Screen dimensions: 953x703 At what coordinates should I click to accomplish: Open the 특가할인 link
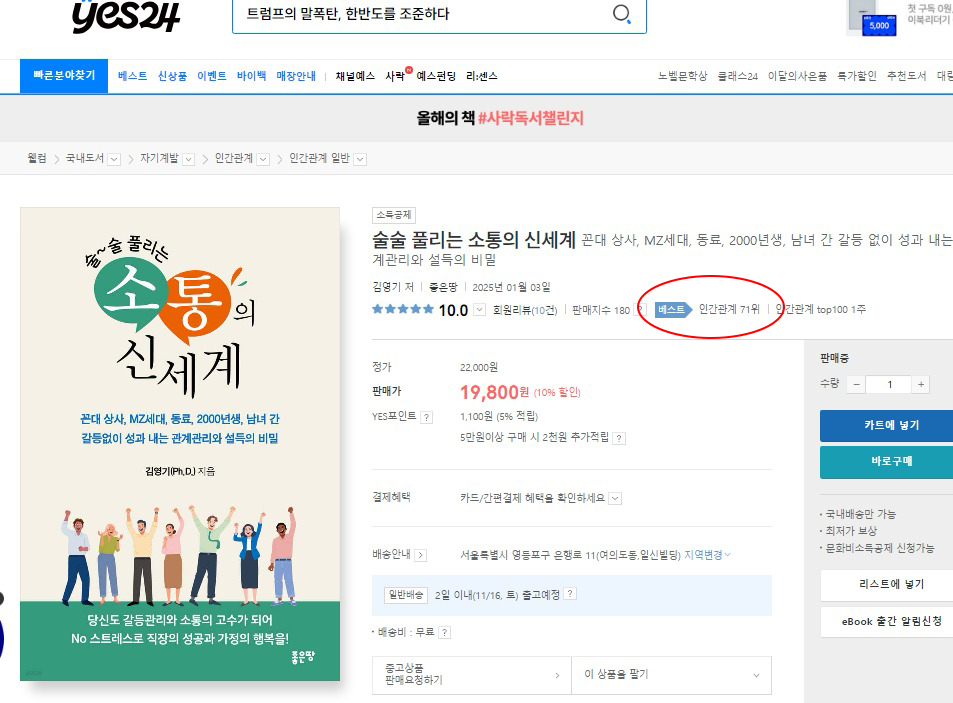tap(857, 76)
